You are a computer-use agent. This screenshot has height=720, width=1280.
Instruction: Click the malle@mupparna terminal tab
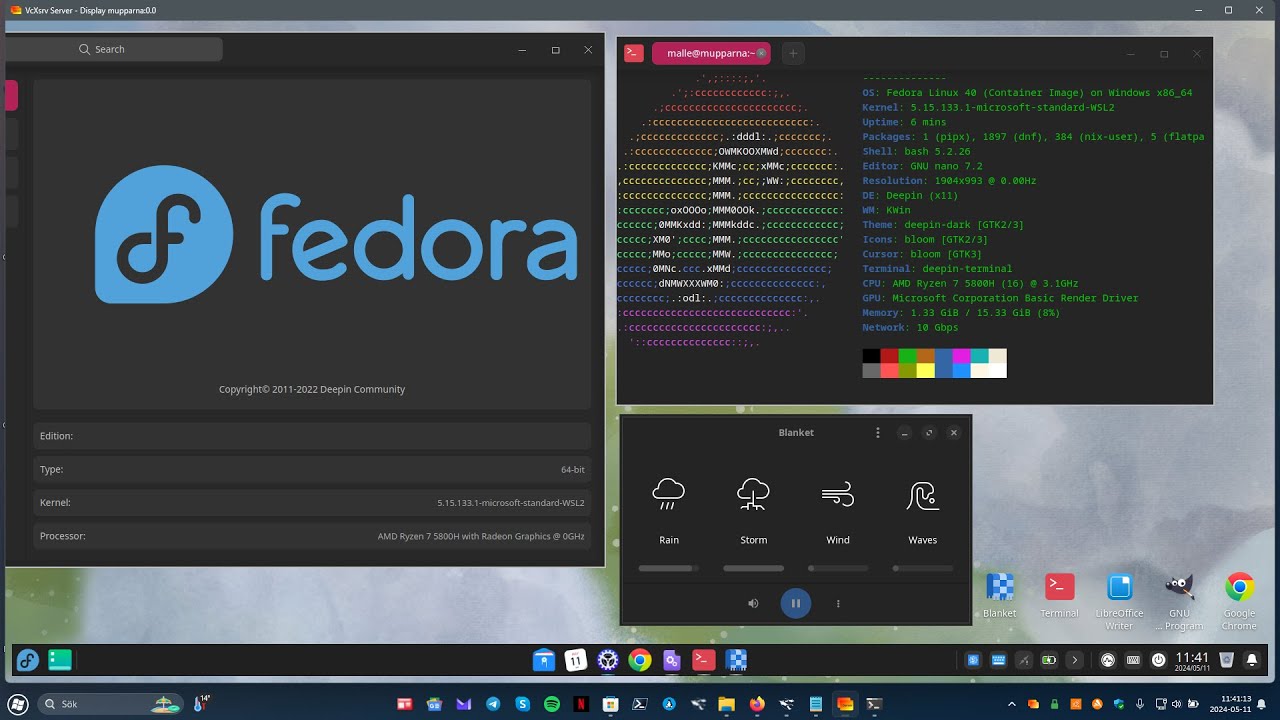coord(711,54)
